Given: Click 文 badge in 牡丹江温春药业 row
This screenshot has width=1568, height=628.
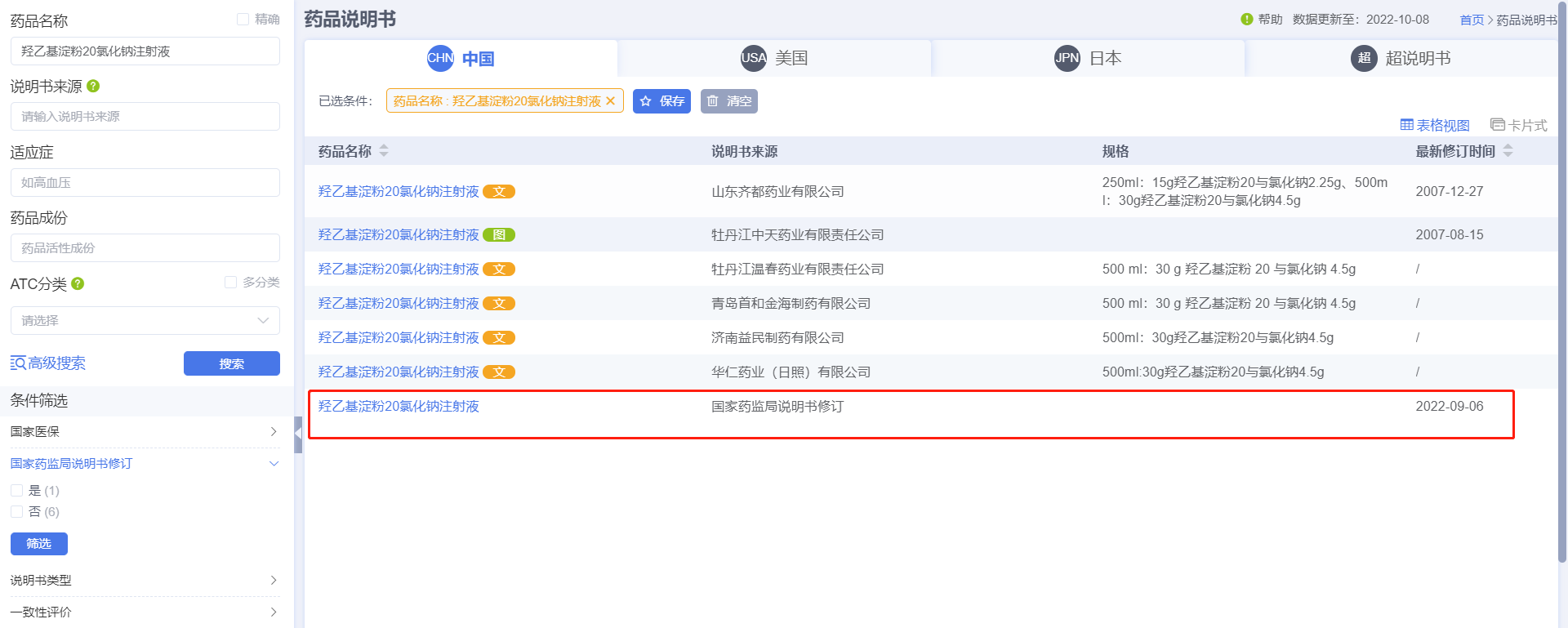Looking at the screenshot, I should [499, 269].
